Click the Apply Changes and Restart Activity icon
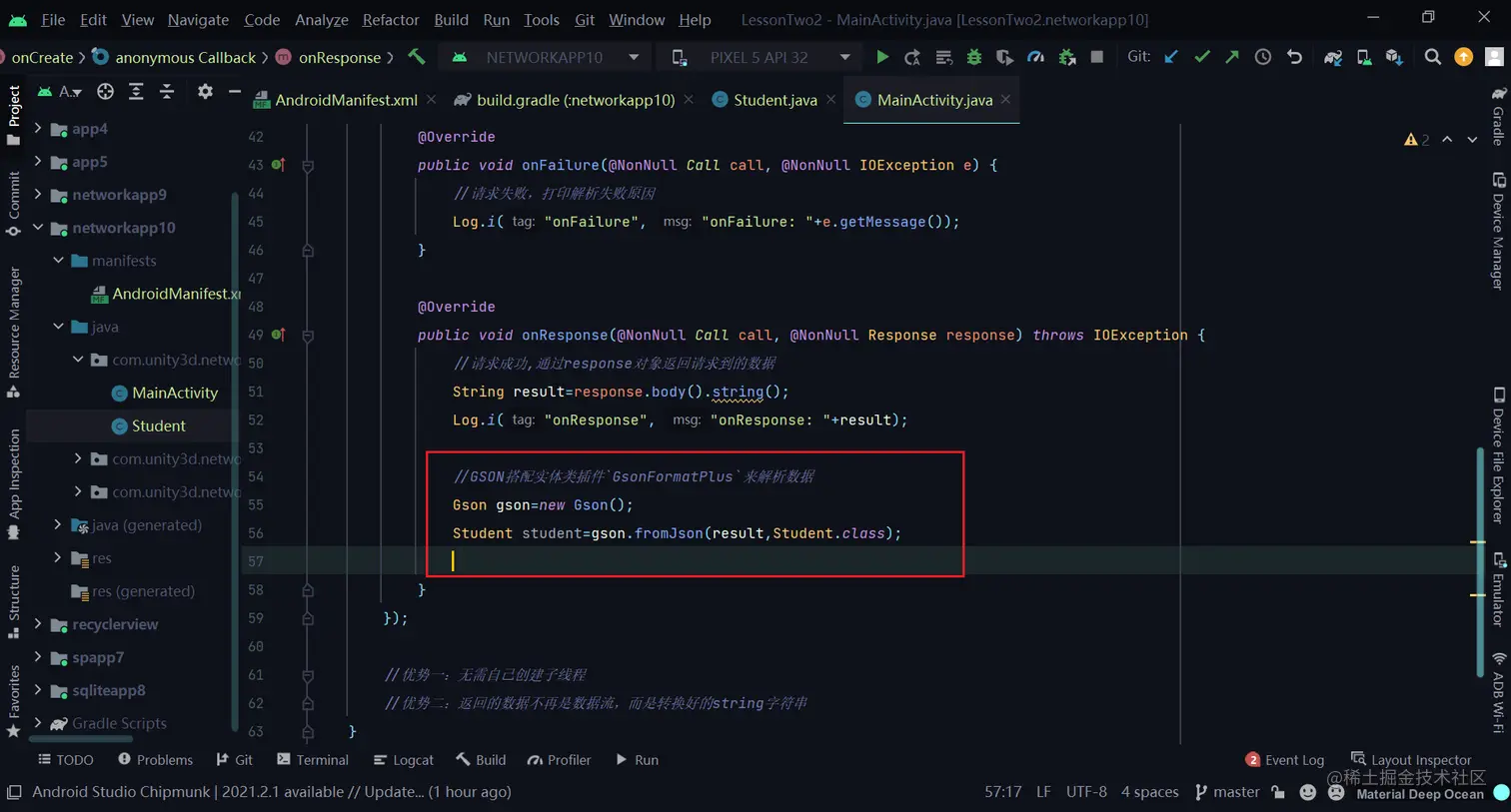 pyautogui.click(x=912, y=57)
